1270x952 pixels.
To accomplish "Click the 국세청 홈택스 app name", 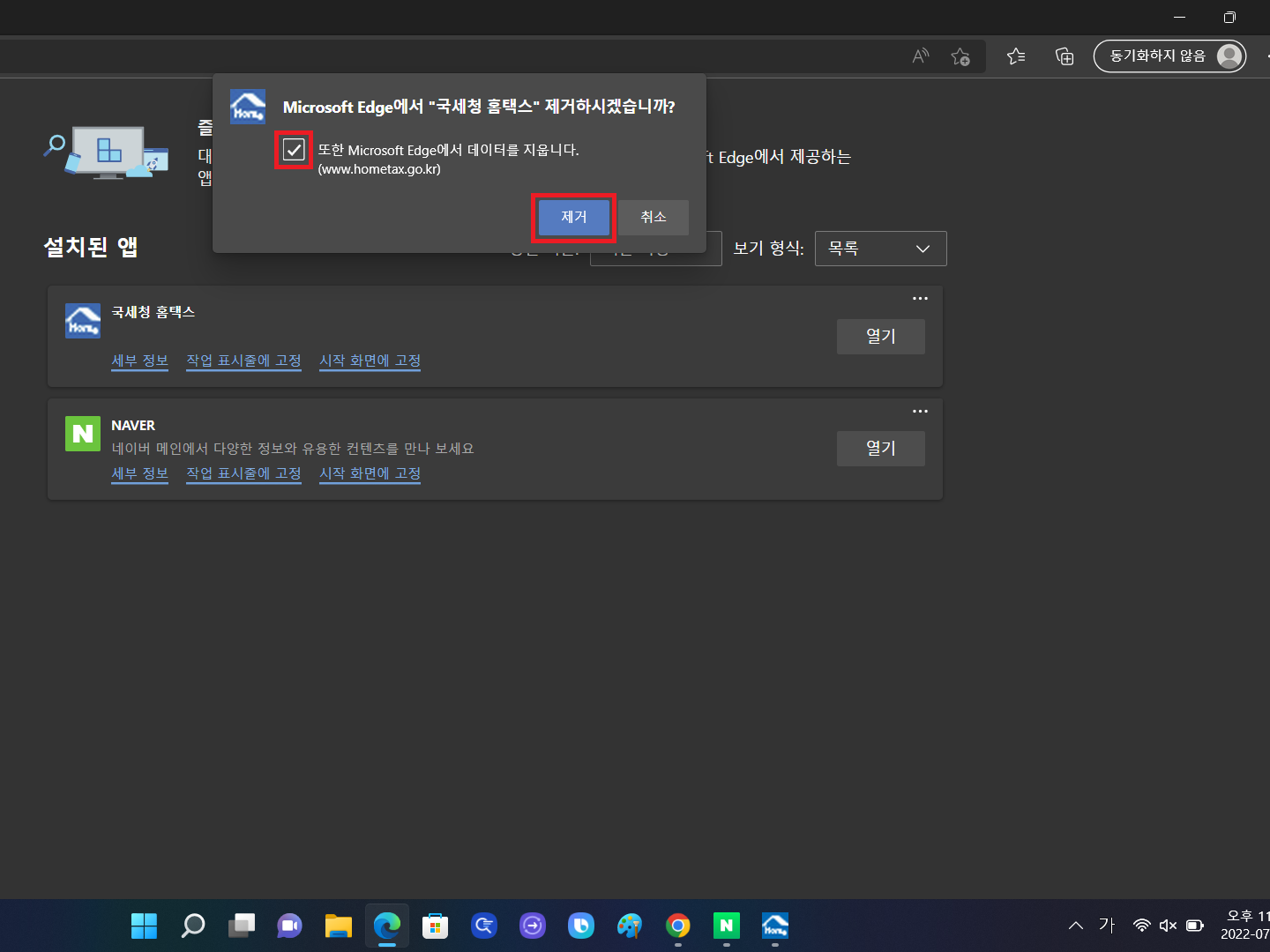I will 153,312.
